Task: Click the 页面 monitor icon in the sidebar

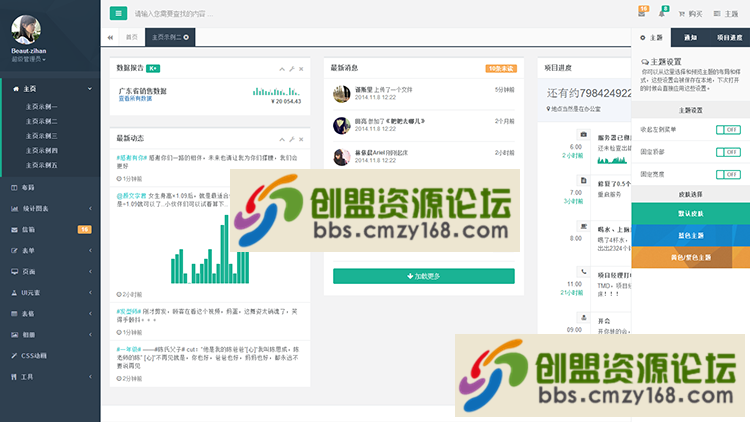Action: click(x=14, y=272)
